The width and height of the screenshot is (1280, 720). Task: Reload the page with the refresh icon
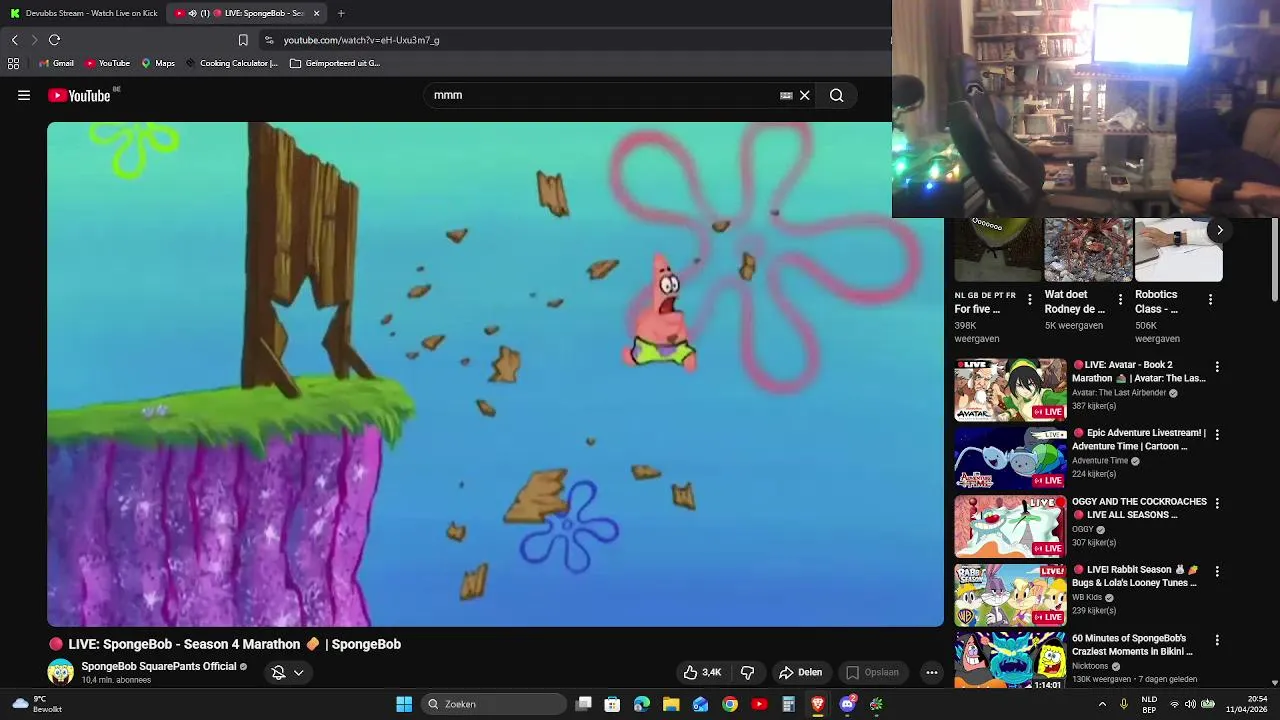click(54, 40)
